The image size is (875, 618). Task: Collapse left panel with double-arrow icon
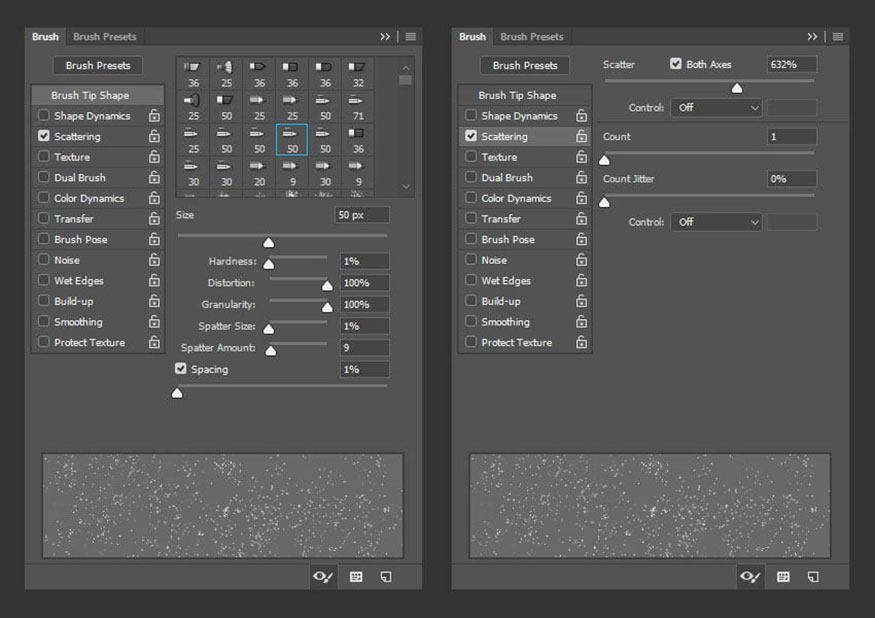(385, 37)
